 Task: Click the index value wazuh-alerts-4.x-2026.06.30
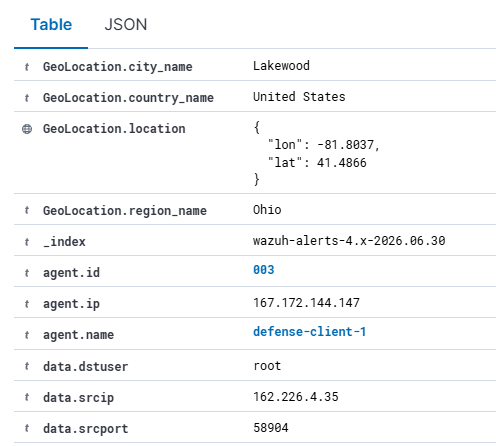(x=349, y=241)
